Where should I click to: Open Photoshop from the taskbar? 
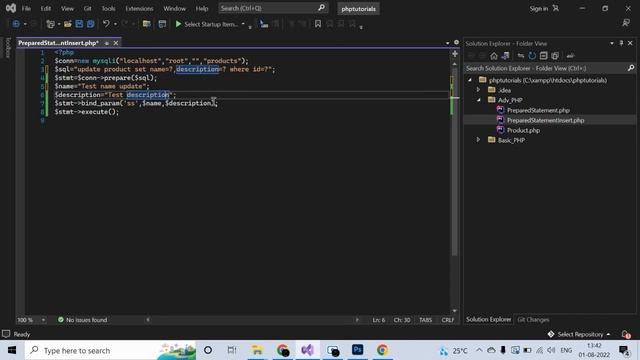click(x=357, y=350)
